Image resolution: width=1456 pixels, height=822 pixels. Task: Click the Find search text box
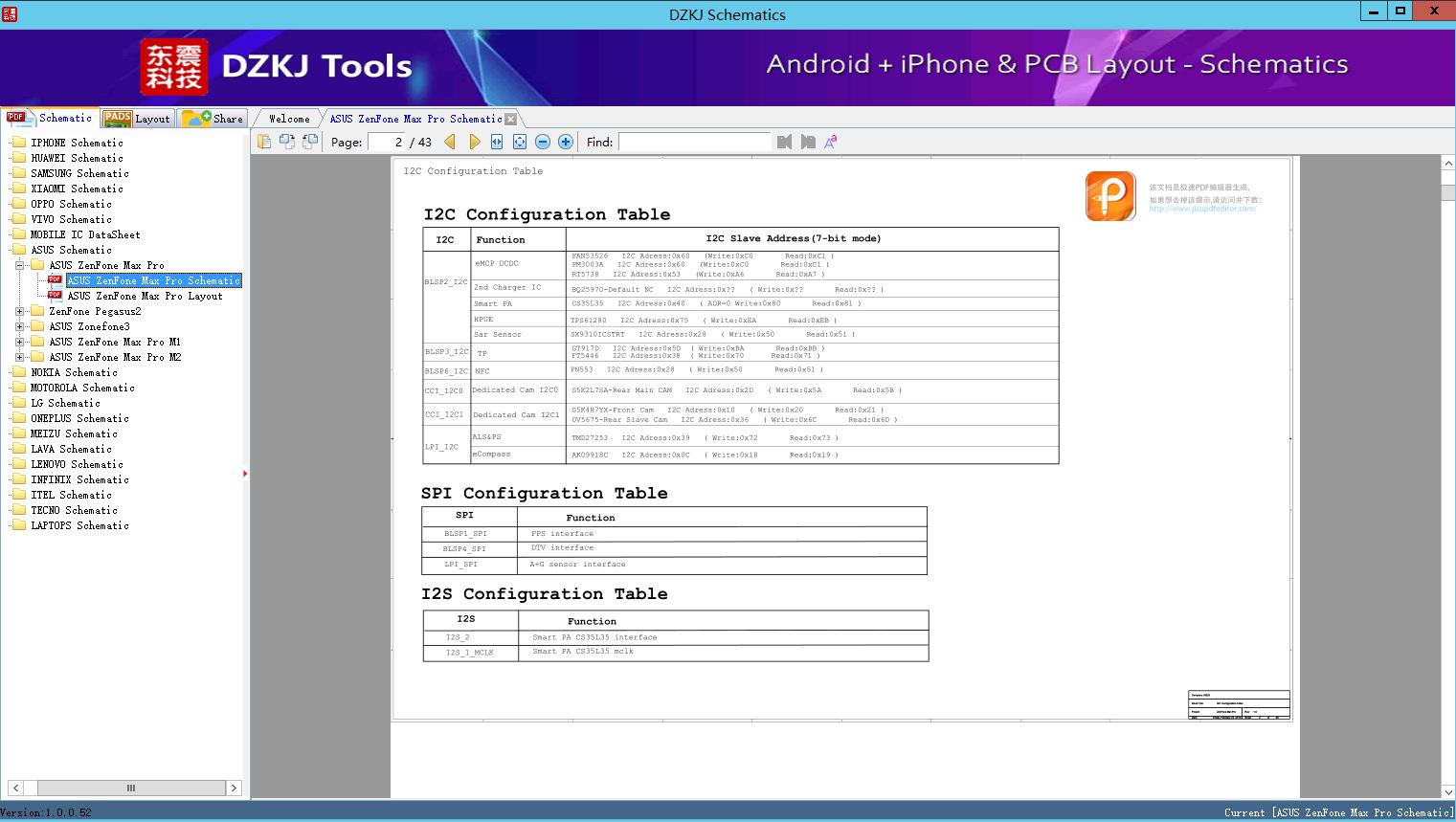coord(694,142)
